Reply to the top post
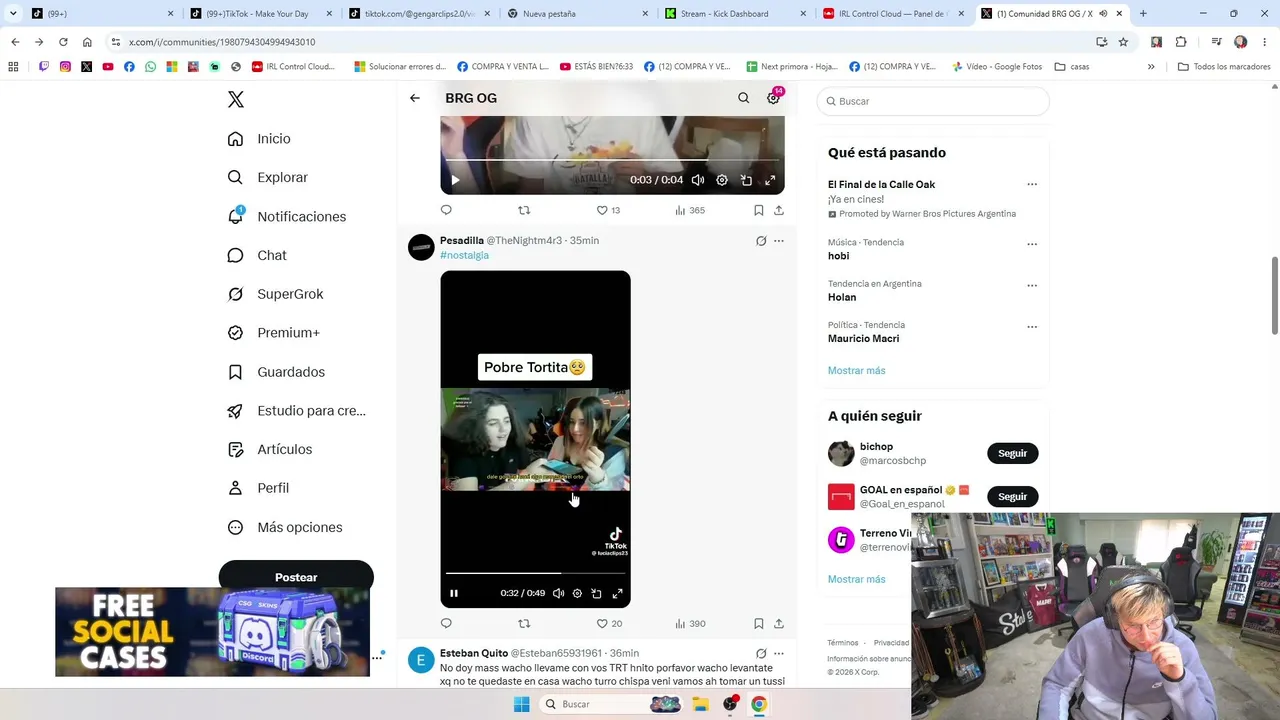 coord(446,210)
